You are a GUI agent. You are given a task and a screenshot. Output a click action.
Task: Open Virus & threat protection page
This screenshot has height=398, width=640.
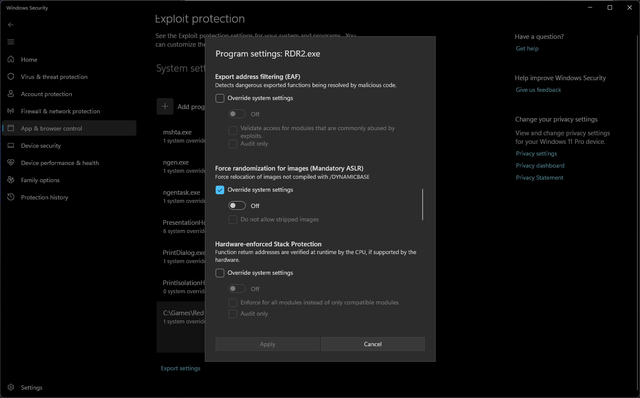click(x=54, y=77)
